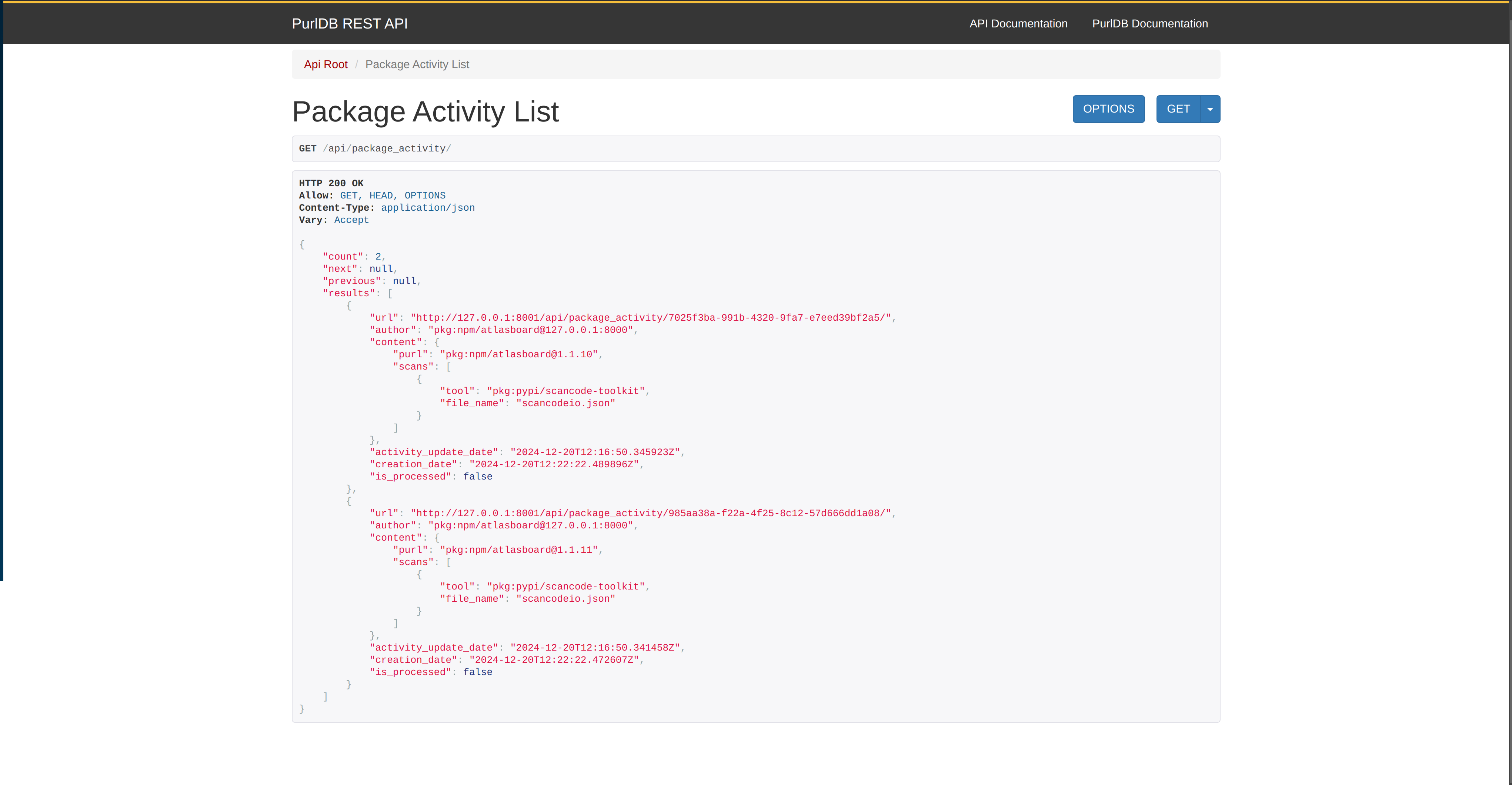Screen dimensions: 1512x785
Task: Click the second result's tool pkg:pypi/scancode-toolkit value
Action: point(566,586)
